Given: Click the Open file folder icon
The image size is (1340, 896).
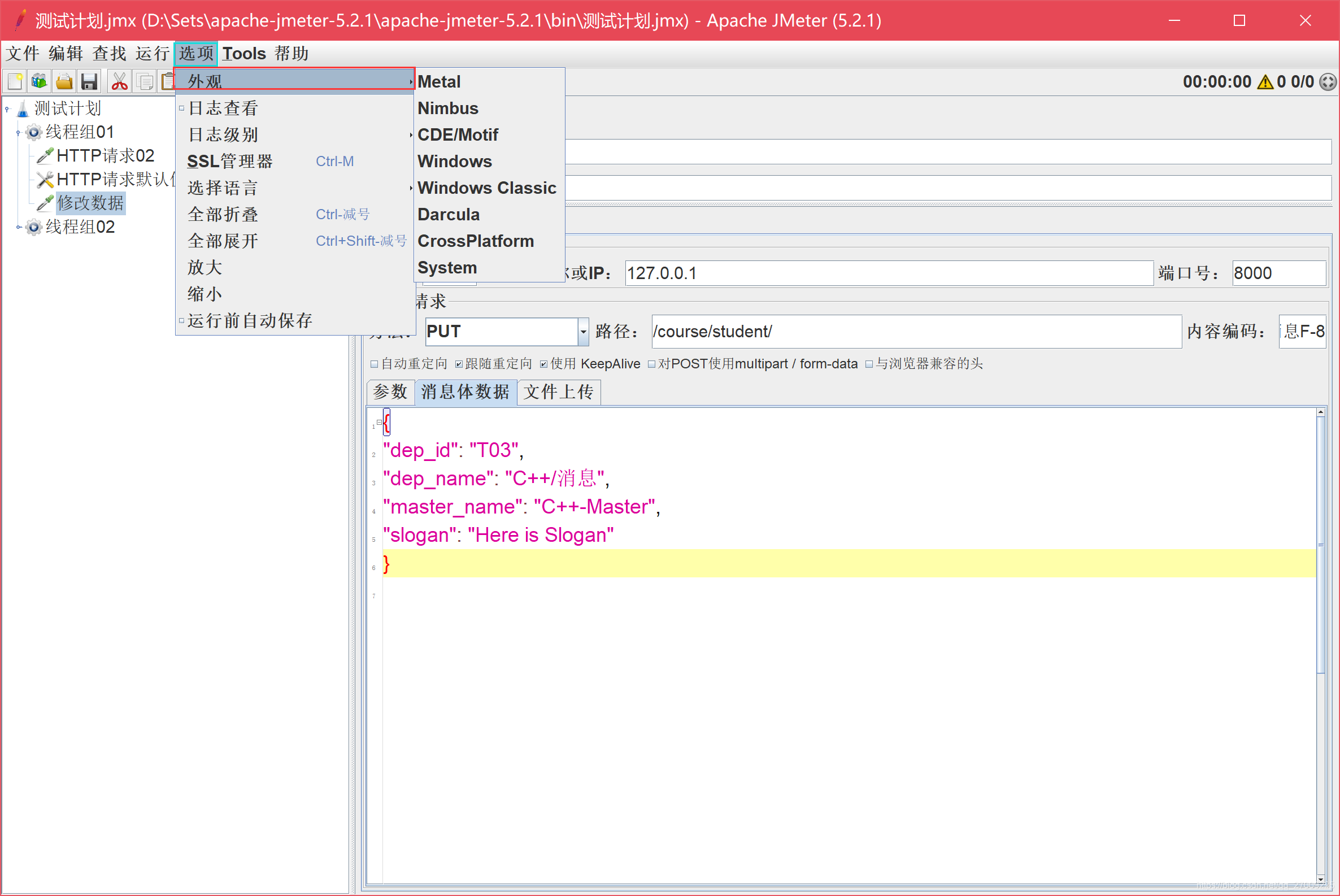Looking at the screenshot, I should pyautogui.click(x=64, y=82).
